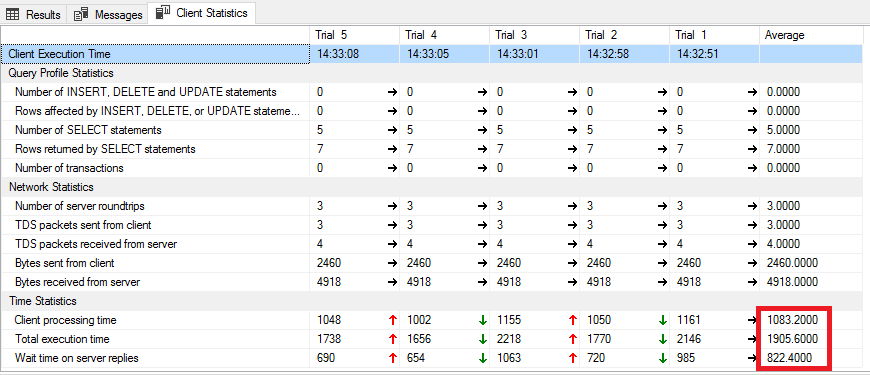870x375 pixels.
Task: Select TDS packets received from server label
Action: click(96, 244)
